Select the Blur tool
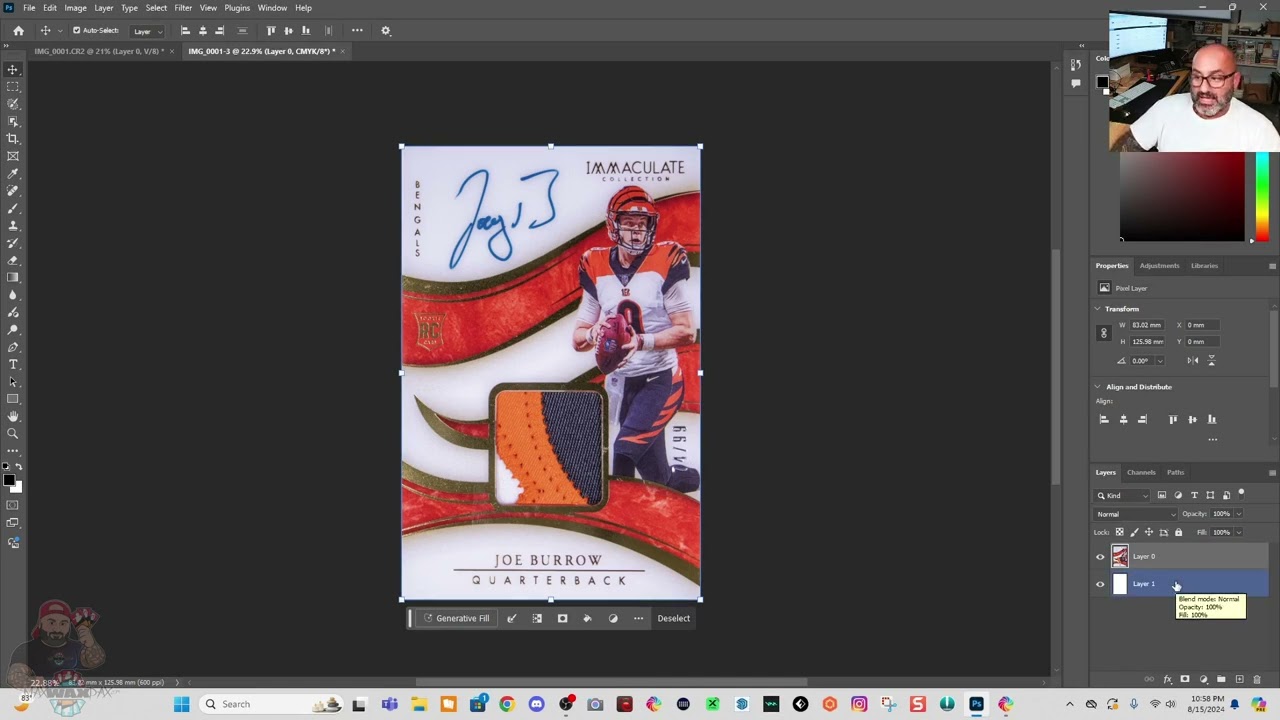The height and width of the screenshot is (720, 1280). click(x=13, y=295)
